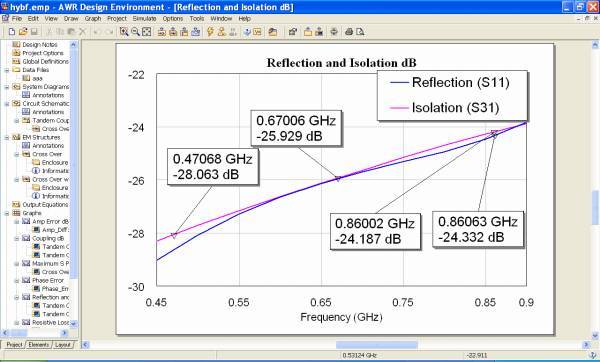Open the Tools menu
600x362 pixels.
[x=197, y=18]
